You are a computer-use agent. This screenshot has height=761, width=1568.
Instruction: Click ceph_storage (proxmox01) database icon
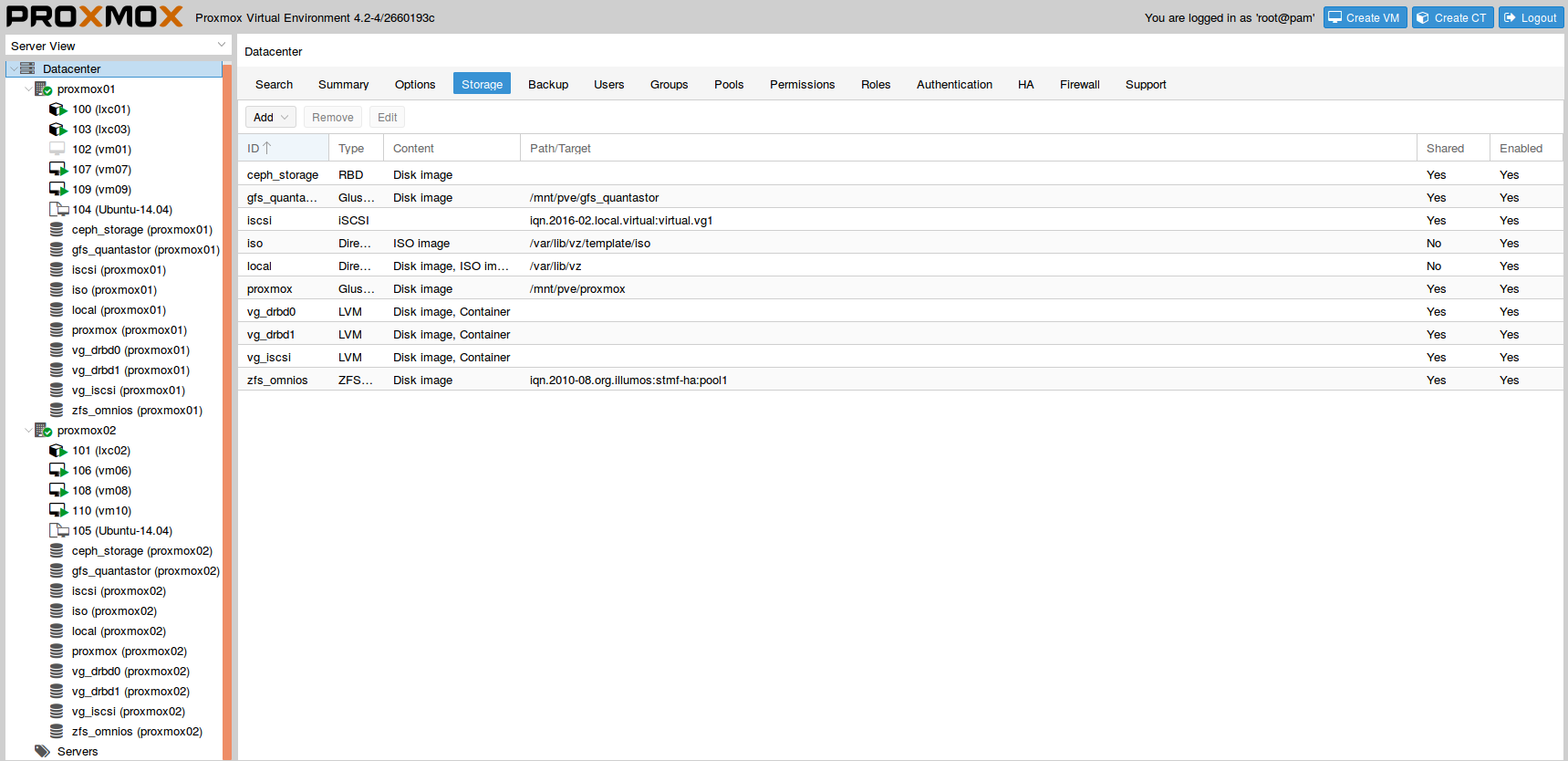[57, 230]
